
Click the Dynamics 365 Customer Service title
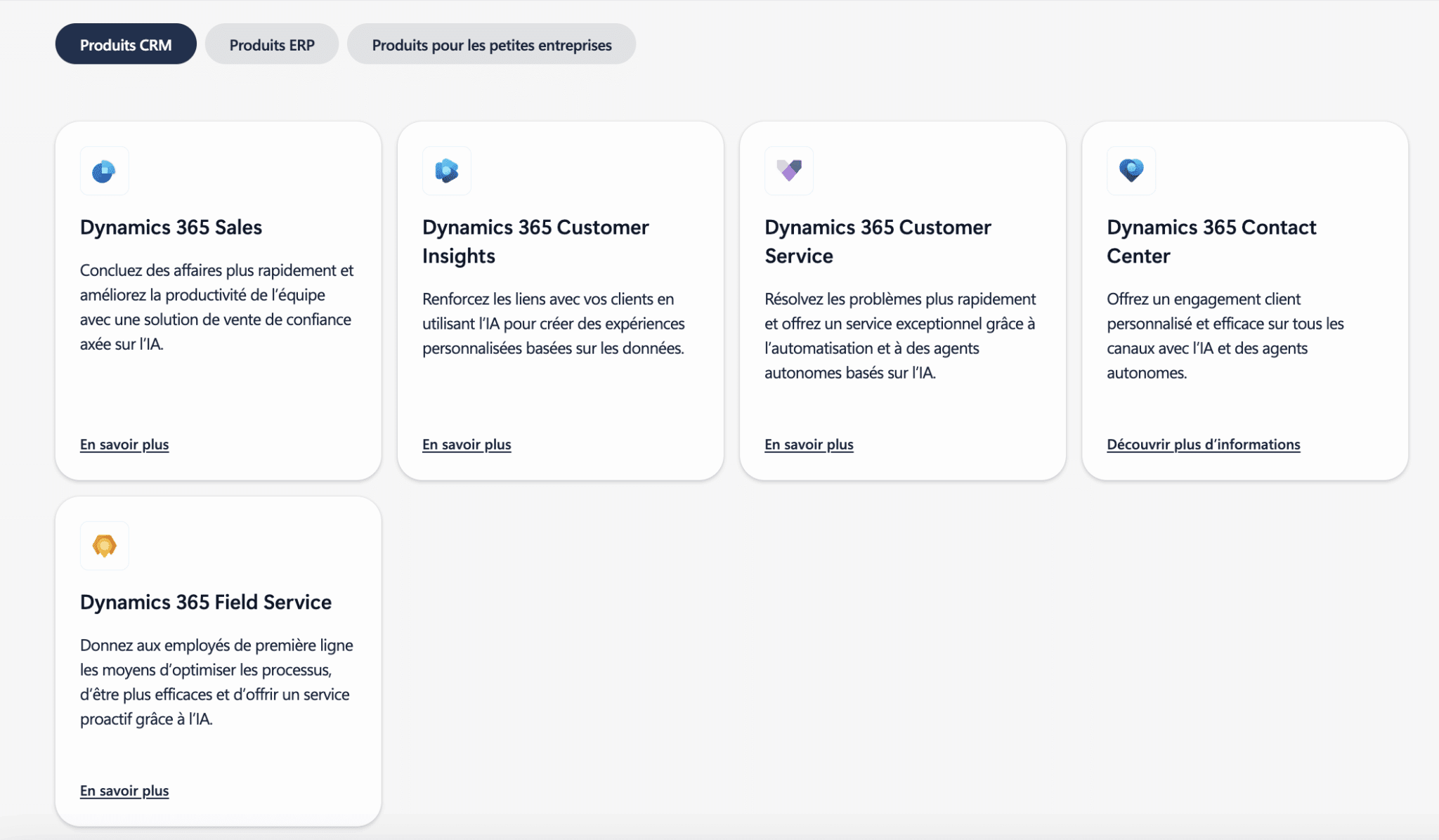coord(877,242)
